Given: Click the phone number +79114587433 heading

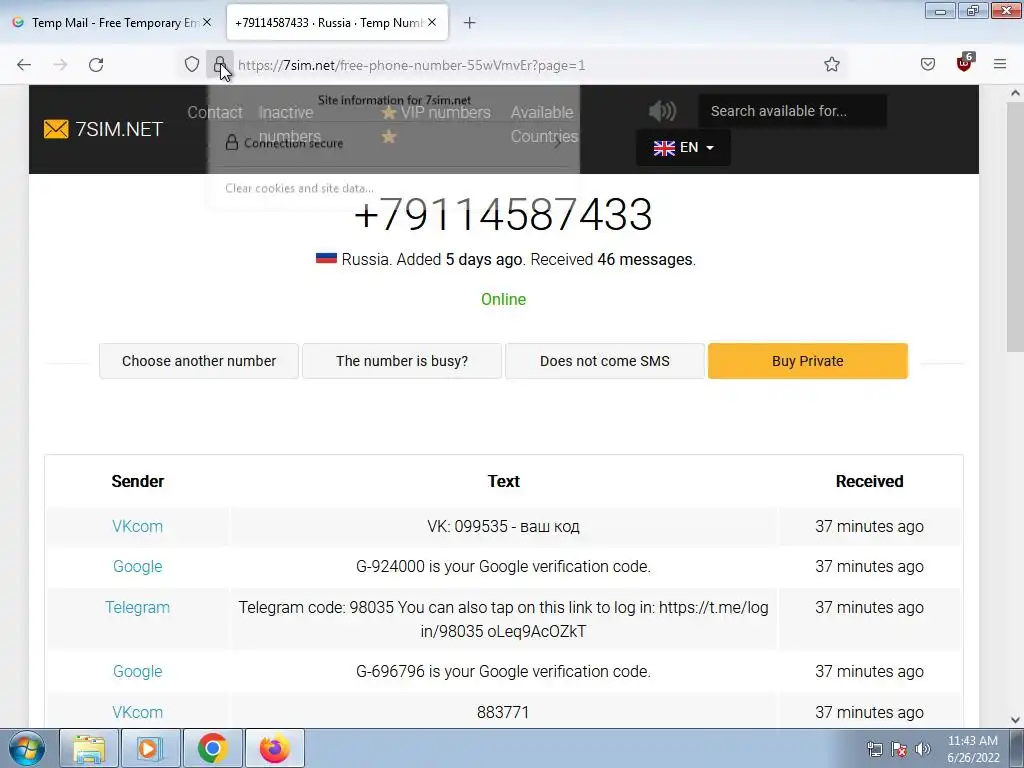Looking at the screenshot, I should tap(503, 214).
